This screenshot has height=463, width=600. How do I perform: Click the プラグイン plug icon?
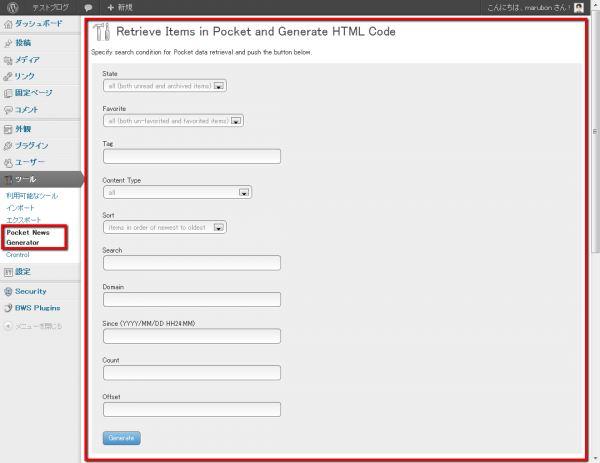point(8,146)
